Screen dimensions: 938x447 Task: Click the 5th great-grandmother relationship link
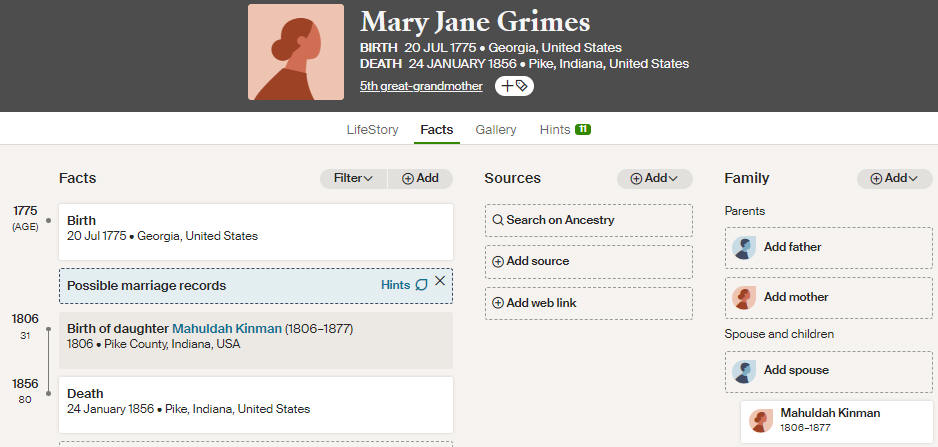pyautogui.click(x=421, y=86)
